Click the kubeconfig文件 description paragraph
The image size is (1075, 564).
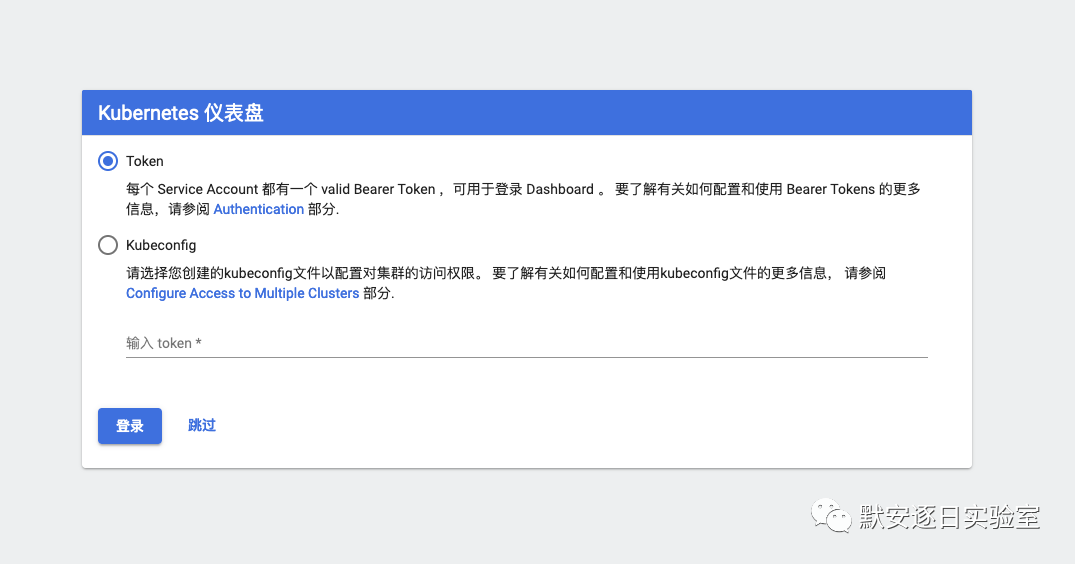point(506,283)
